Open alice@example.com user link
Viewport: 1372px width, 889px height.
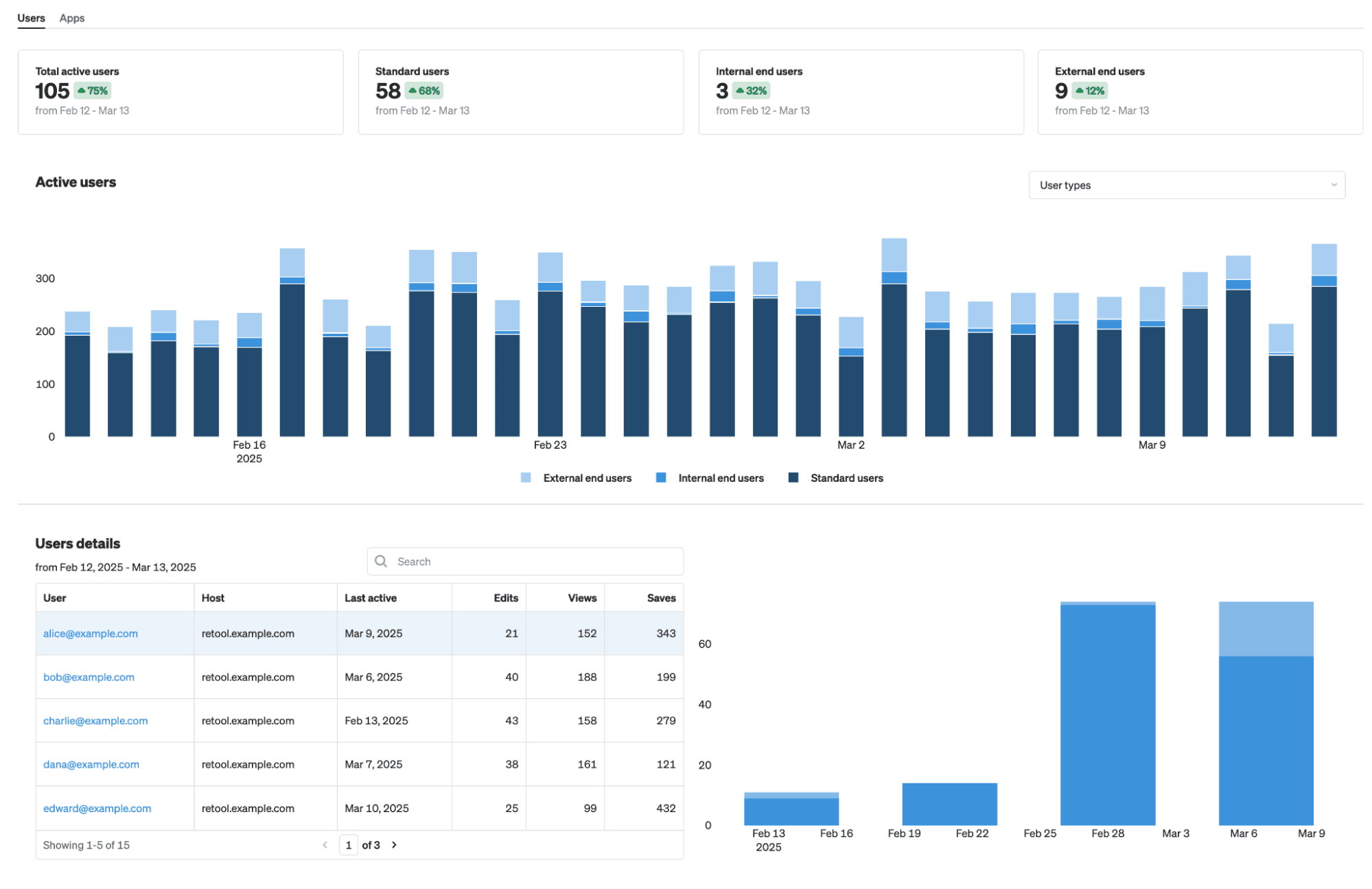(91, 633)
